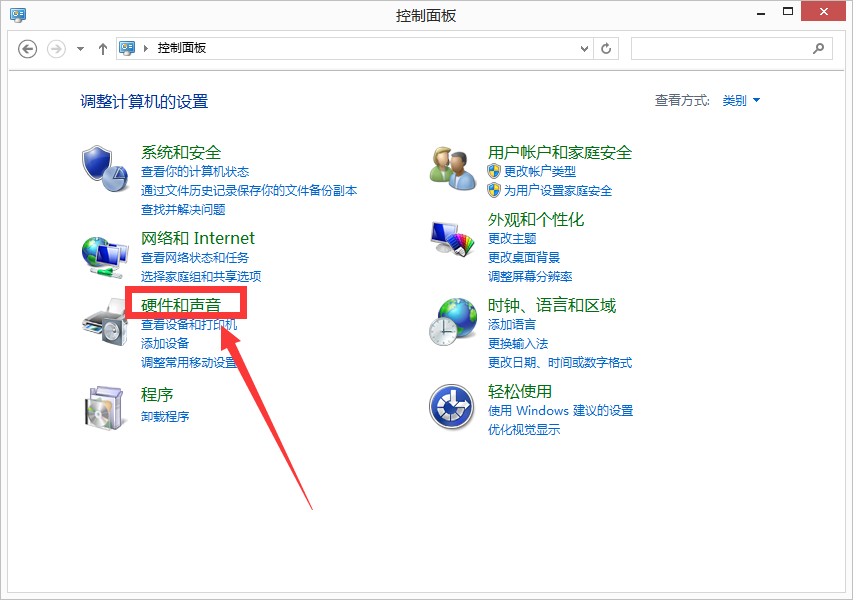
Task: Expand the breadcrumb arrow before 控制面板
Action: pyautogui.click(x=146, y=48)
